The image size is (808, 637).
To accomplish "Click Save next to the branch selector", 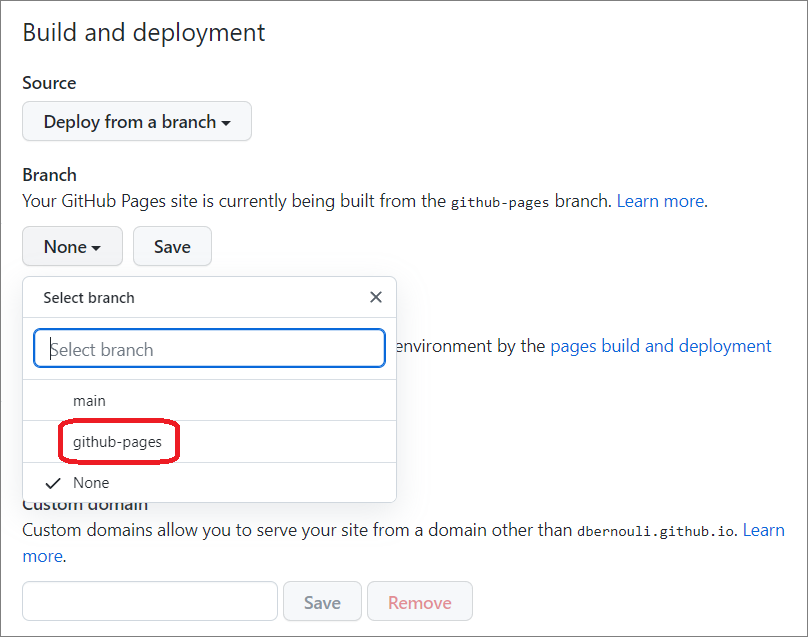I will point(172,246).
